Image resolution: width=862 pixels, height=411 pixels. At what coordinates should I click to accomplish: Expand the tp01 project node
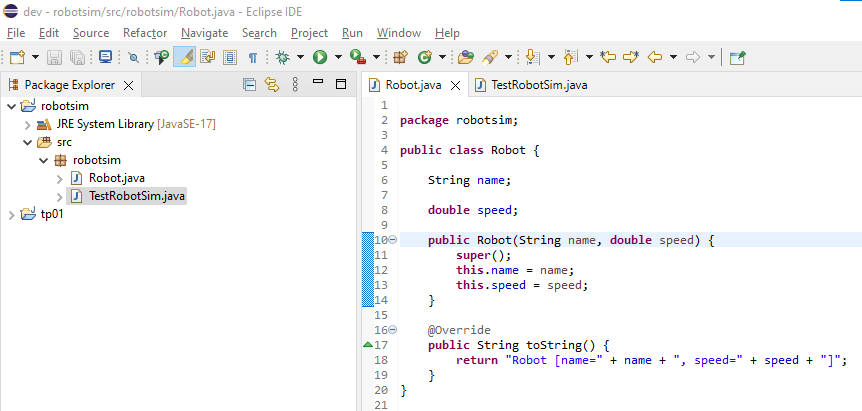click(x=11, y=214)
